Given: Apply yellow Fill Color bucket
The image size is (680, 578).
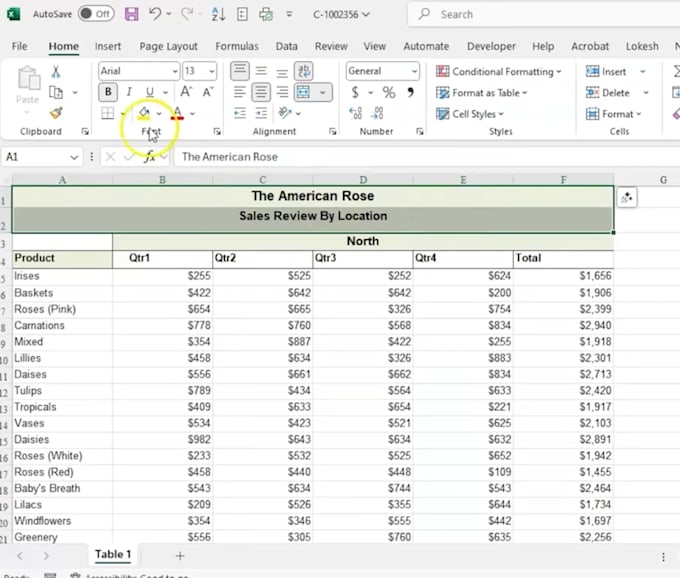Looking at the screenshot, I should [x=144, y=113].
